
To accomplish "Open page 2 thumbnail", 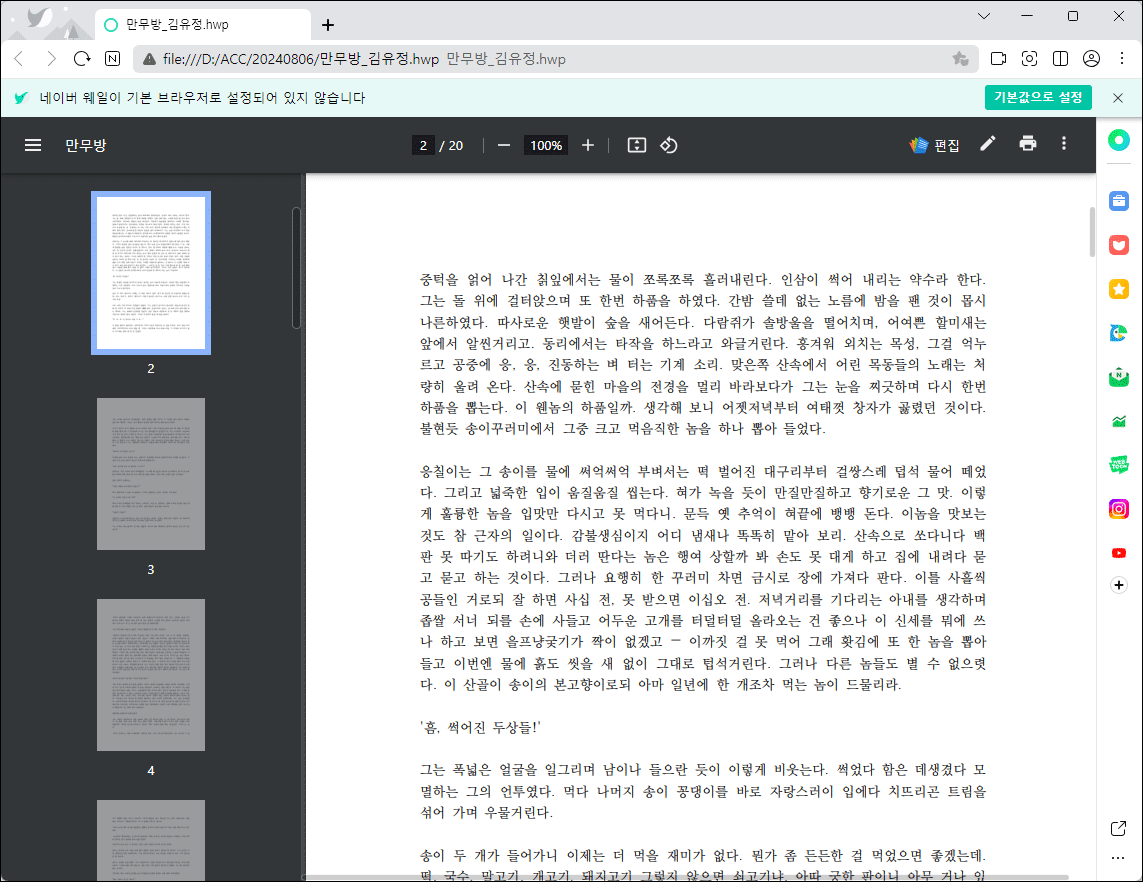I will click(x=151, y=273).
